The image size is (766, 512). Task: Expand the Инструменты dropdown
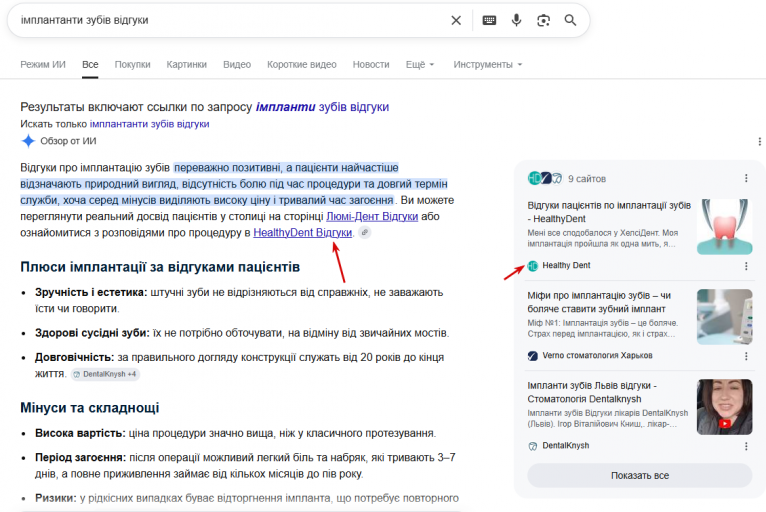click(488, 64)
